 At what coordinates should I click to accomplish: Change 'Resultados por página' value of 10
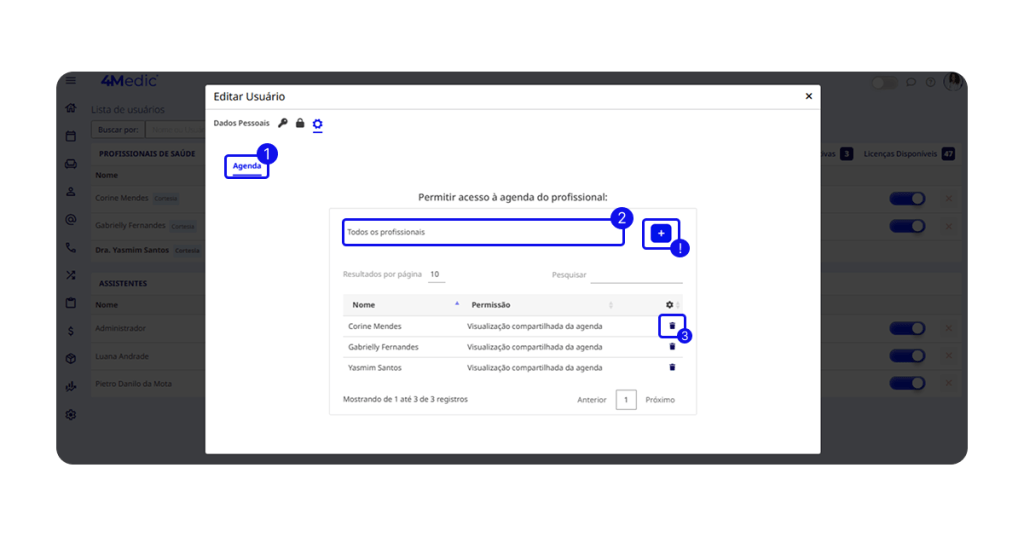pyautogui.click(x=436, y=274)
